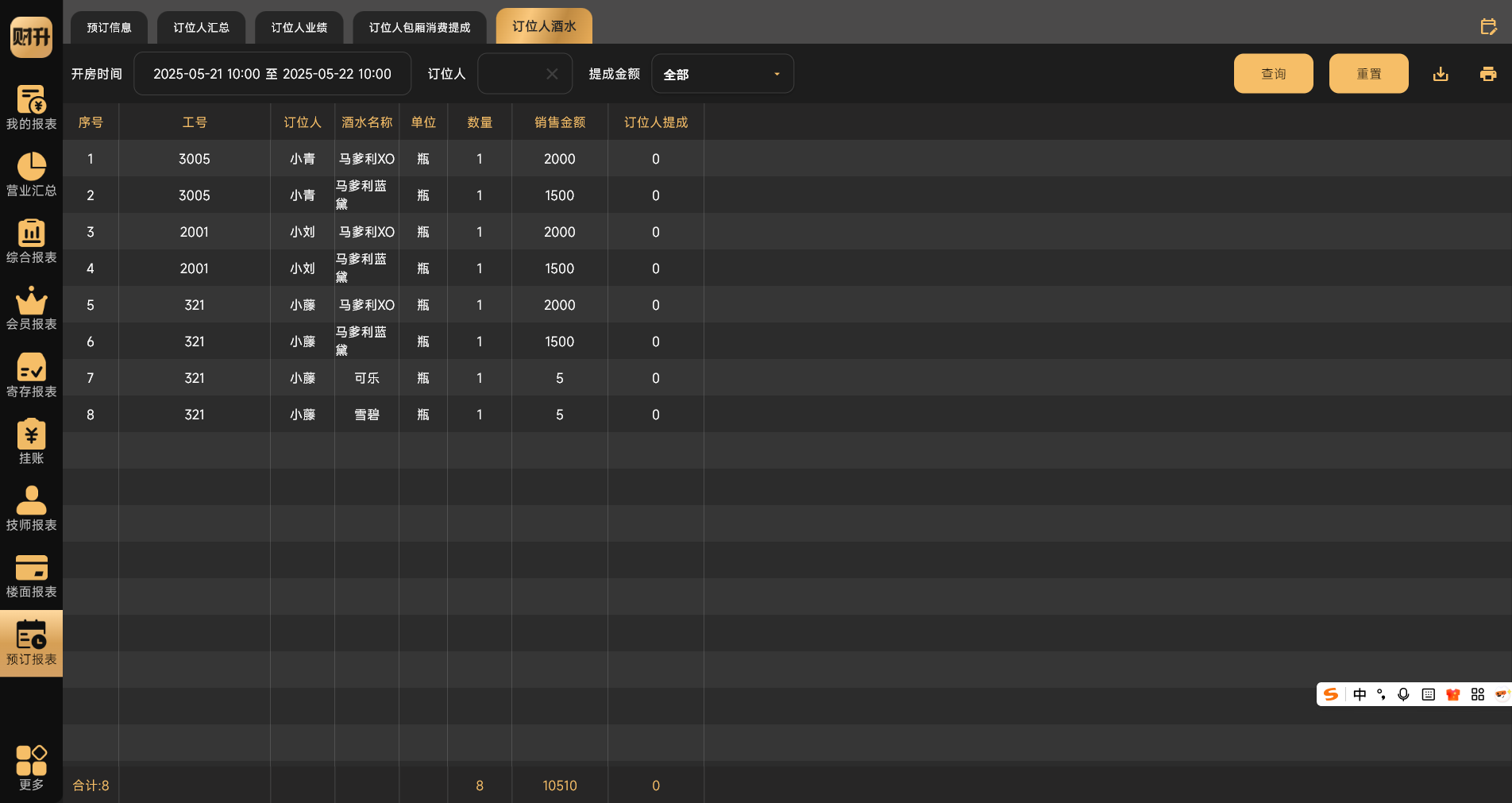Click the microphone voice input icon
The width and height of the screenshot is (1512, 803).
point(1404,694)
